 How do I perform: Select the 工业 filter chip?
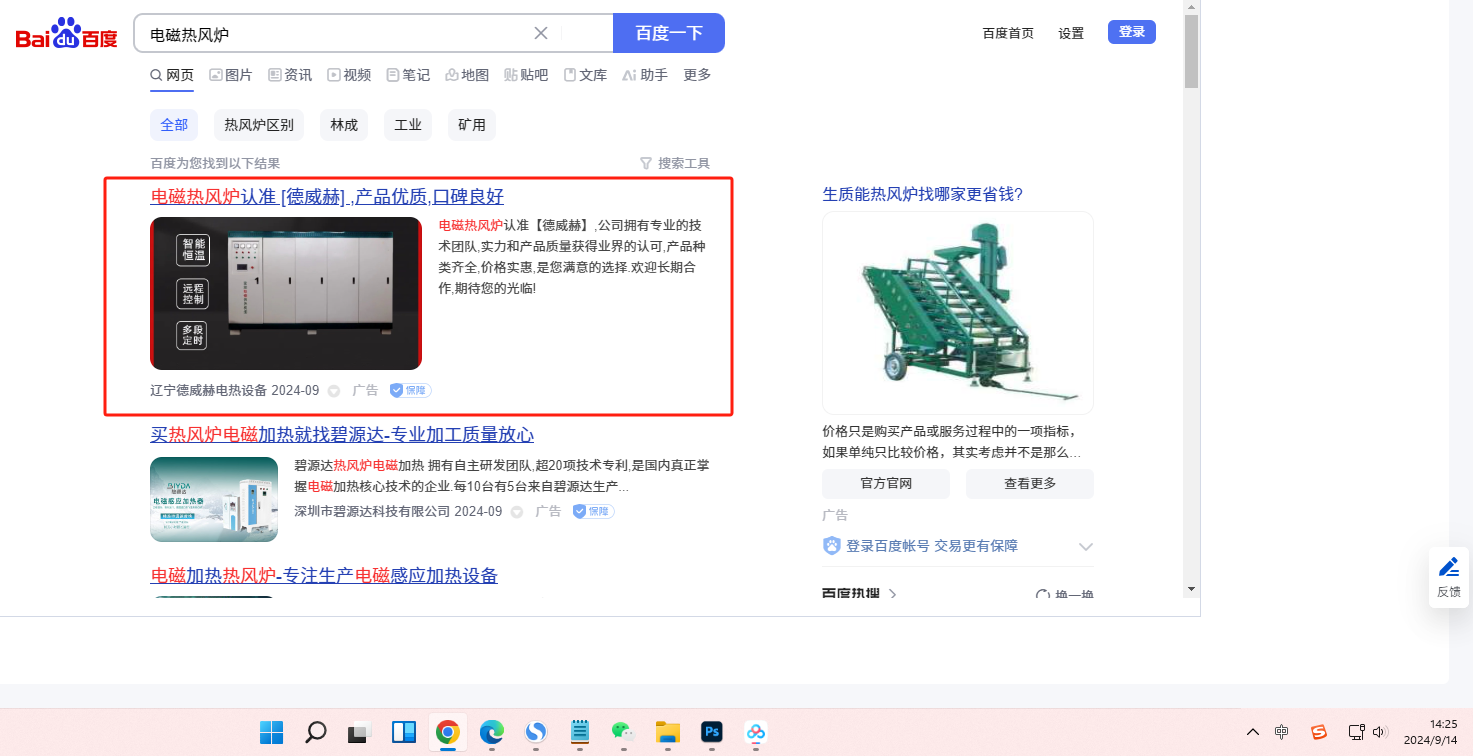pos(408,125)
